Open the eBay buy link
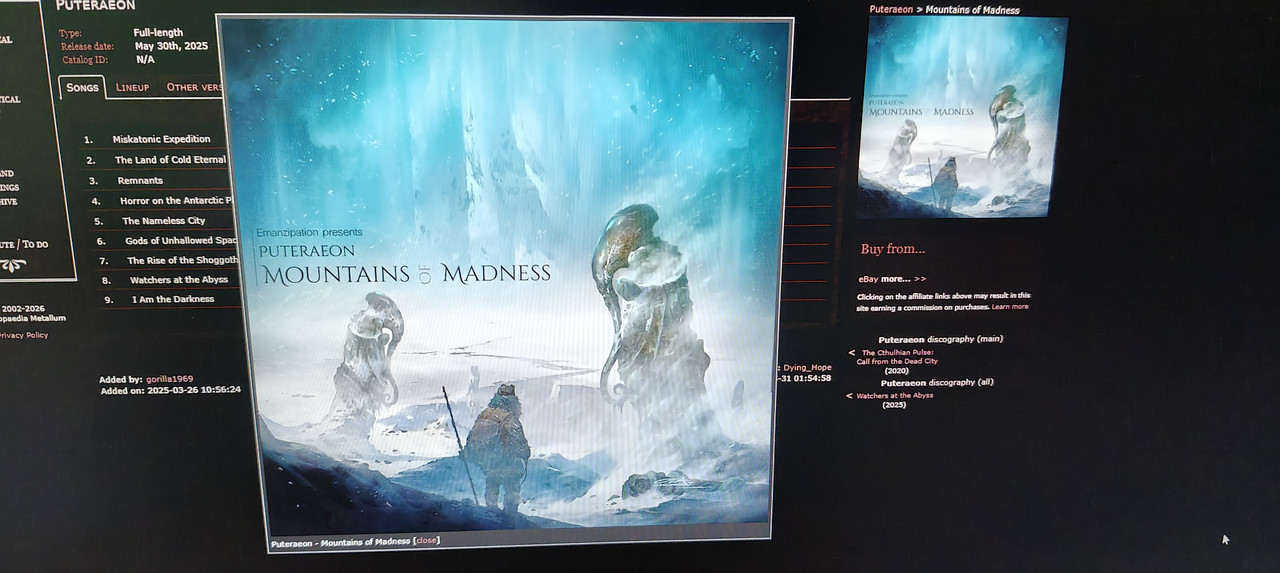 click(868, 279)
